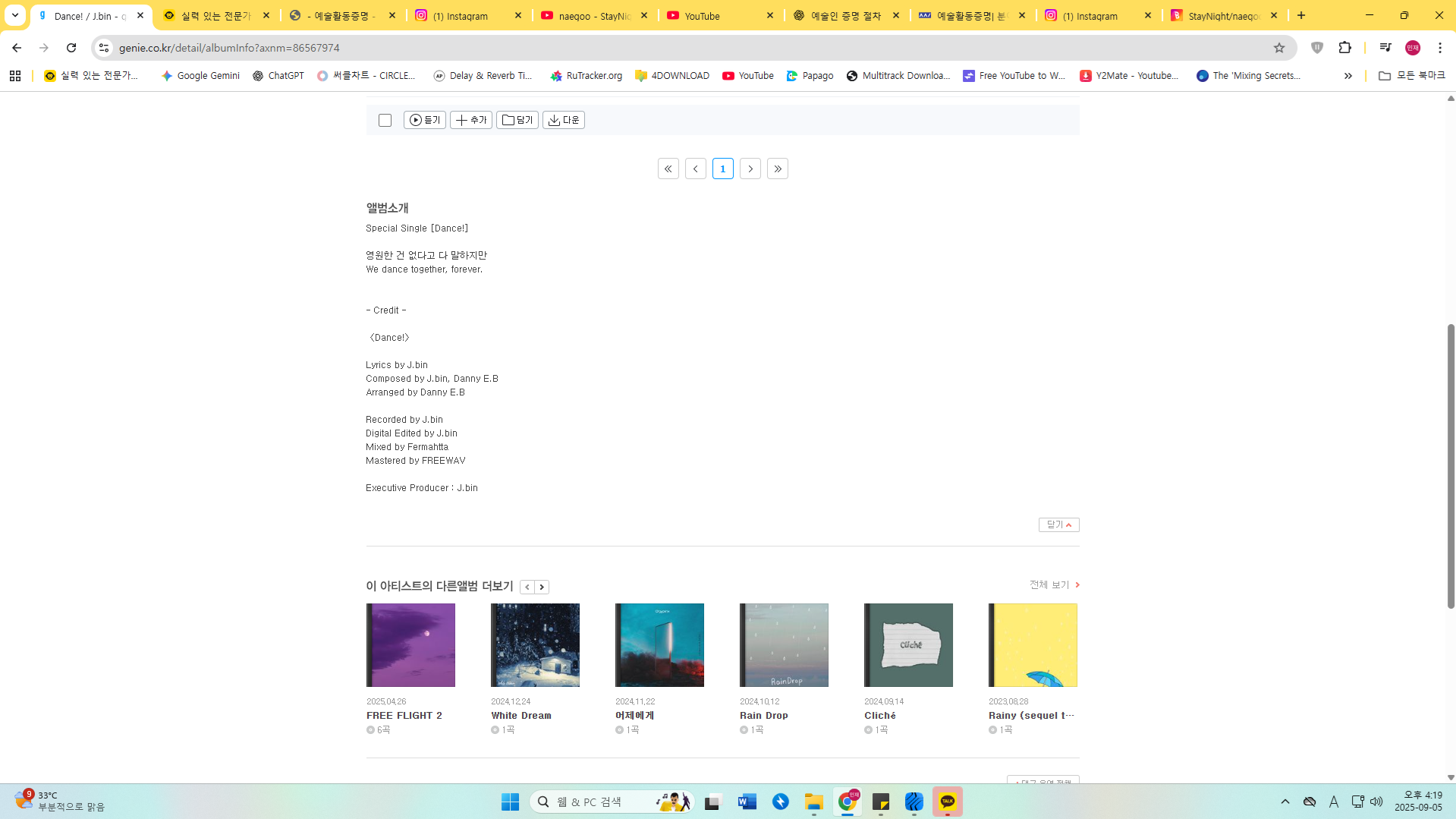Open the 전체 보기 view-all link
Screen dimensions: 1456x819
coord(1054,584)
